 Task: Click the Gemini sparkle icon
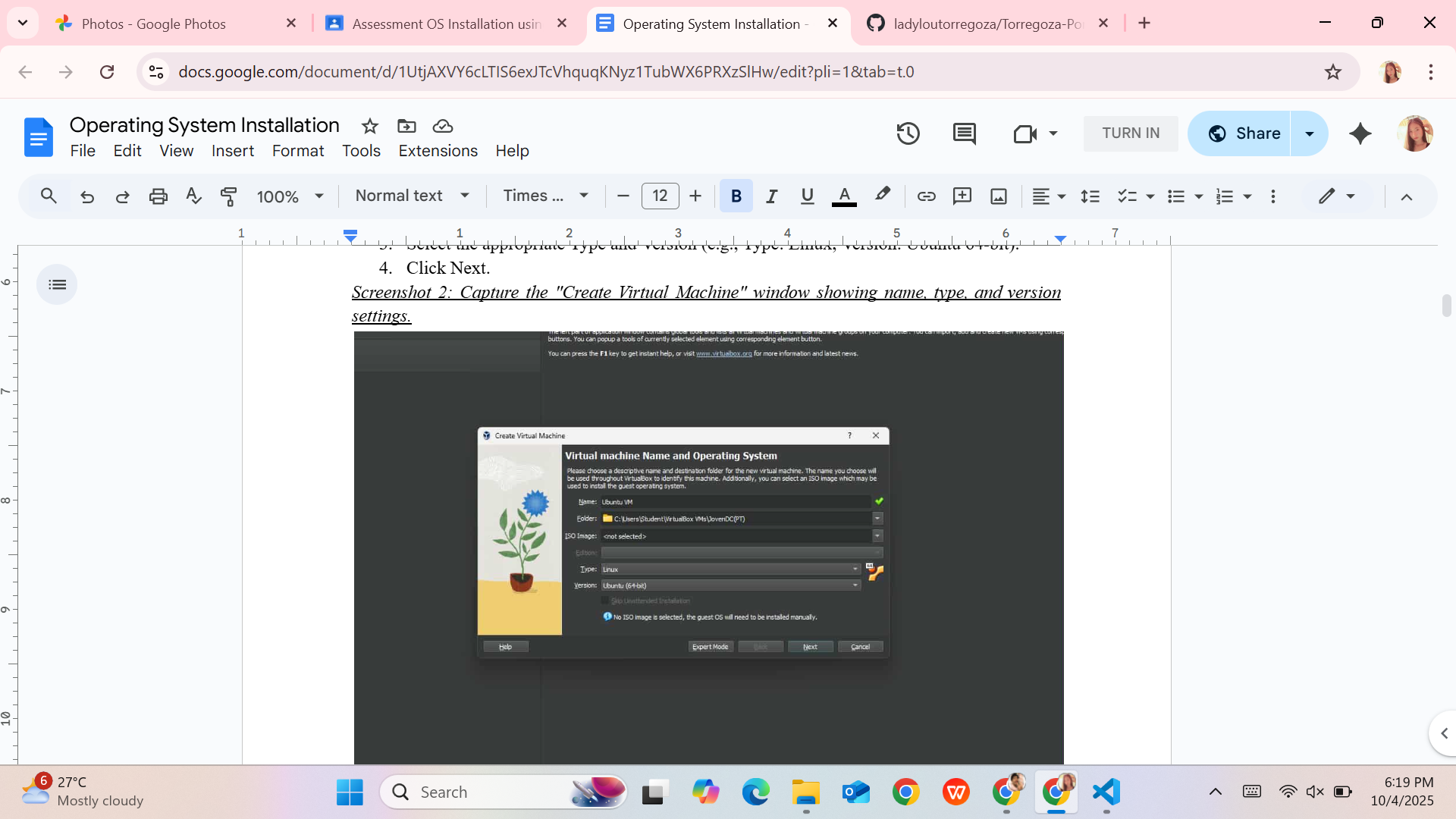click(x=1360, y=133)
